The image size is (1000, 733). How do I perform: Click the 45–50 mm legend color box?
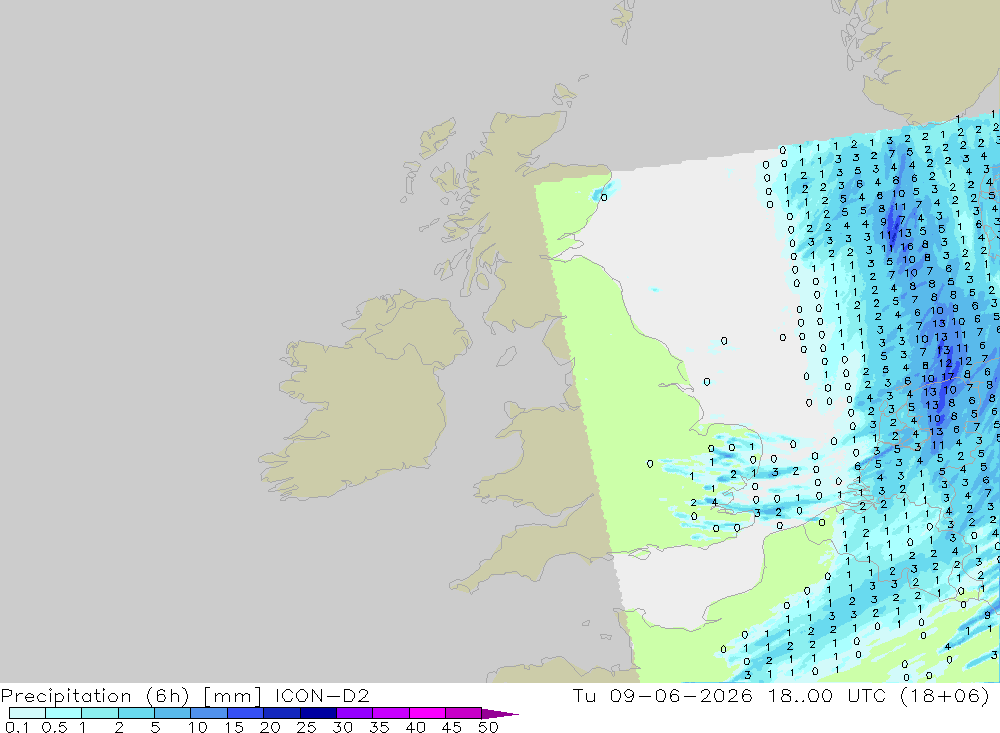464,713
